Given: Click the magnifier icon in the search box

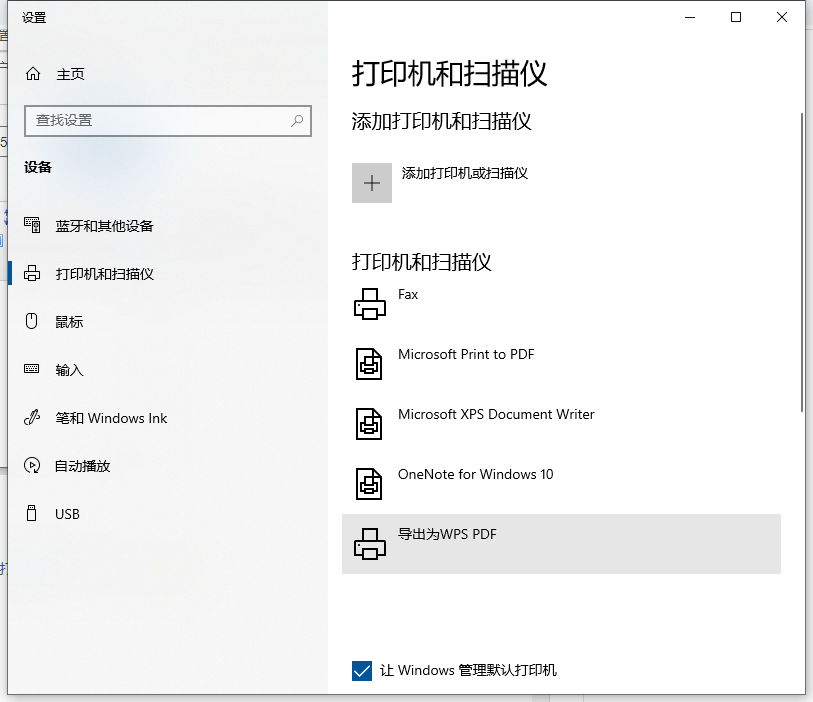Looking at the screenshot, I should coord(297,120).
